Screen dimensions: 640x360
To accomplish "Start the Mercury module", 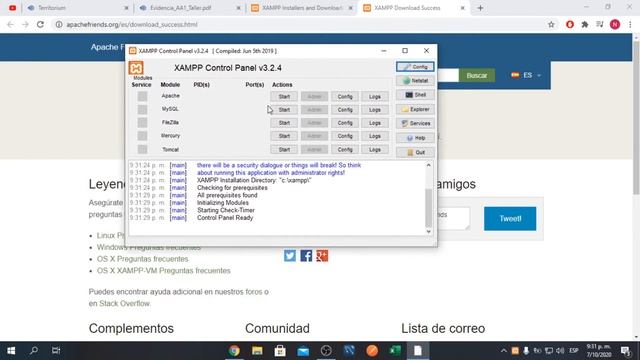I will [284, 136].
